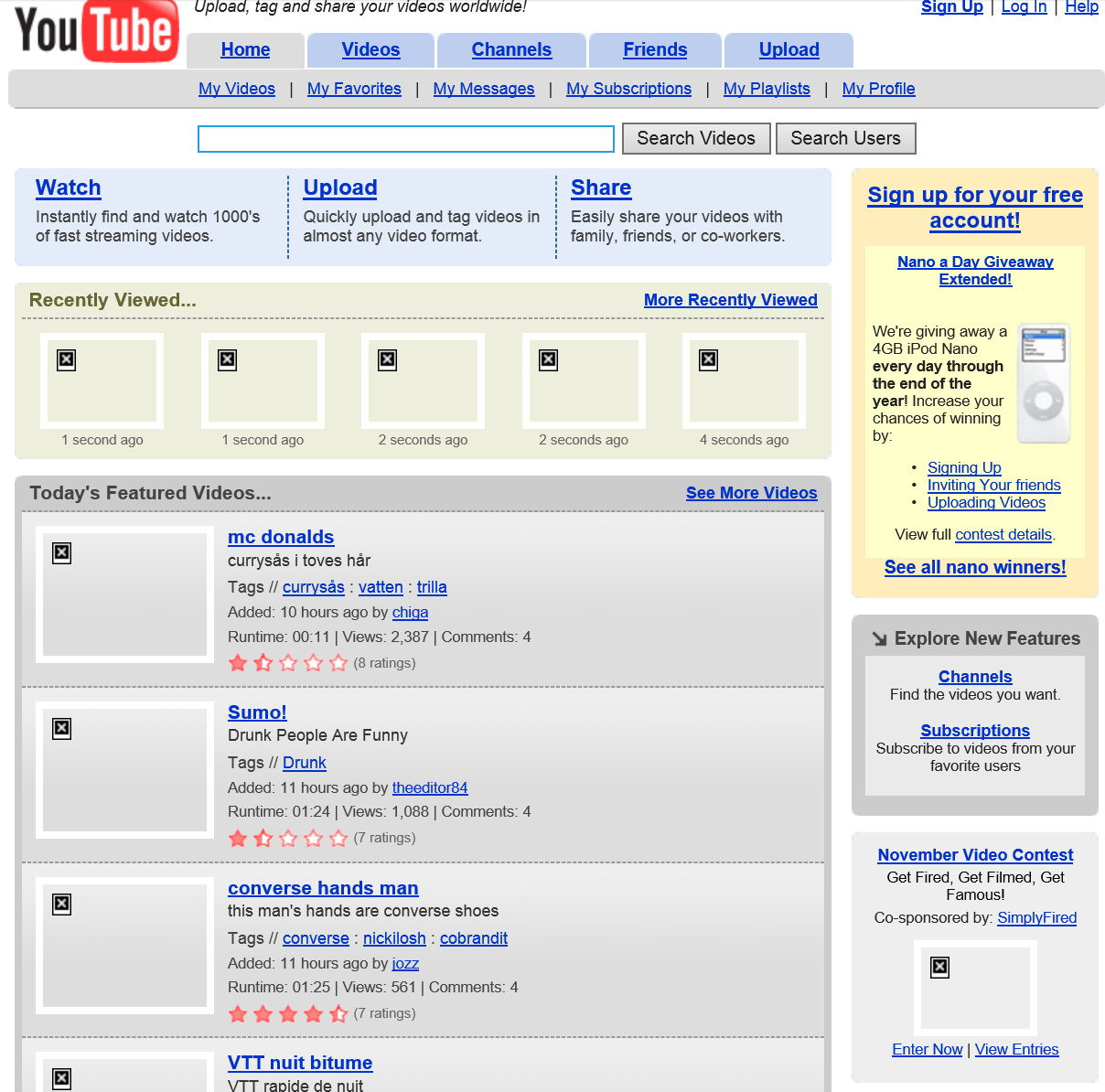The height and width of the screenshot is (1092, 1105).
Task: Open the Channels tab
Action: [x=511, y=50]
